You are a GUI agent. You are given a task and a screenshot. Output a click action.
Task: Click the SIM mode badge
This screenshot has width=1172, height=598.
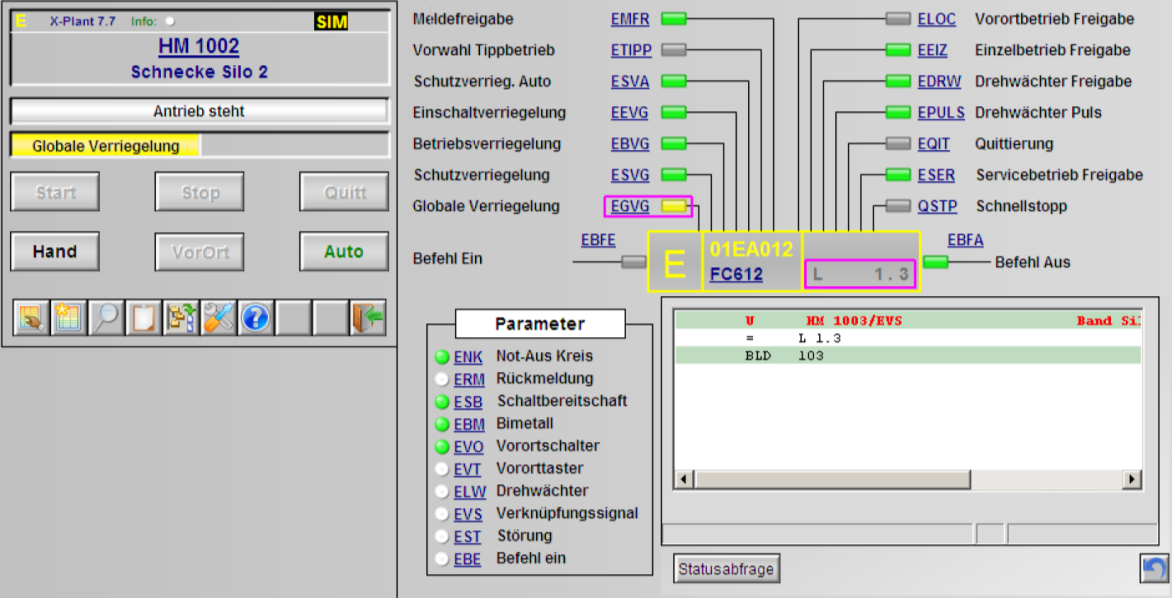[x=331, y=22]
